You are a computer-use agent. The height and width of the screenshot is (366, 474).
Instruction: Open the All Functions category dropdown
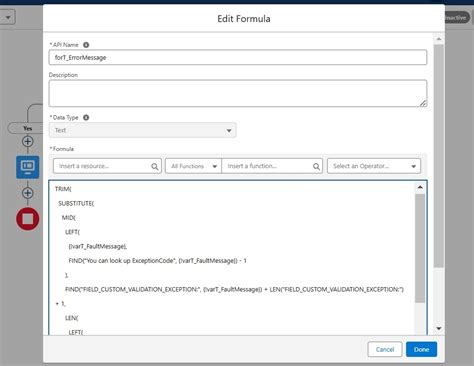(x=193, y=166)
